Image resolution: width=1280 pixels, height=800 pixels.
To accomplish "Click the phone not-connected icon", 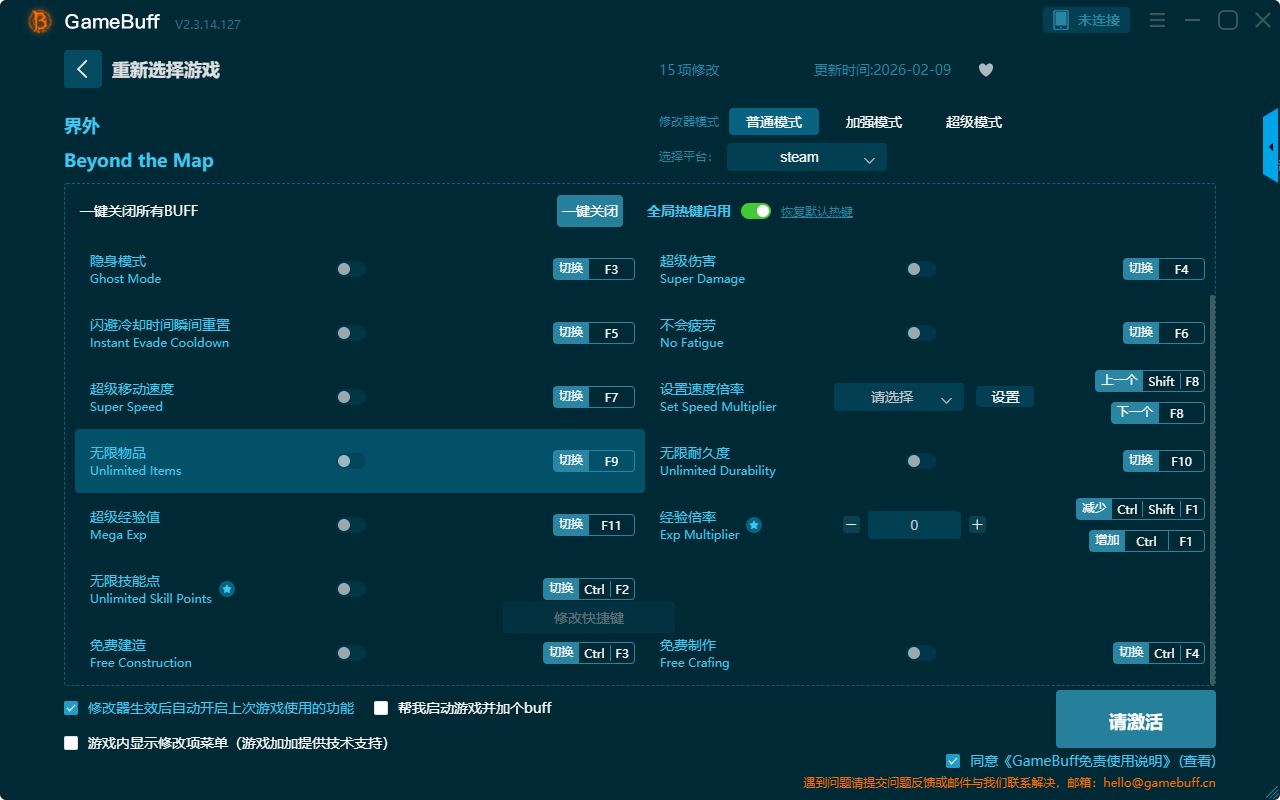I will point(1061,20).
